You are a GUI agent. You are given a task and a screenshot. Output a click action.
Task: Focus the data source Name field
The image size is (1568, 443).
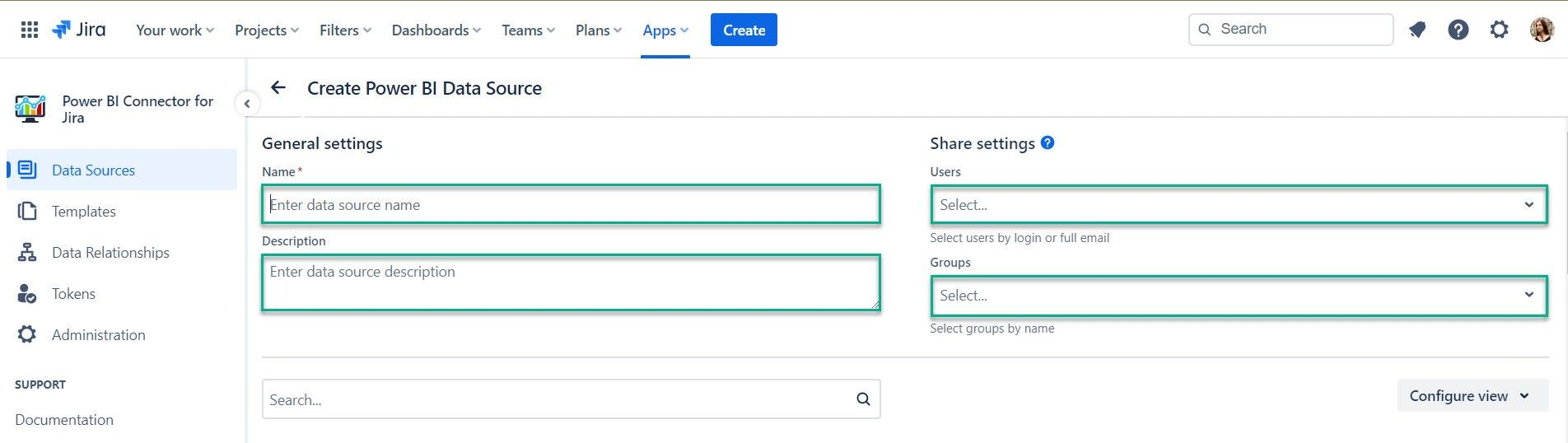click(x=572, y=204)
